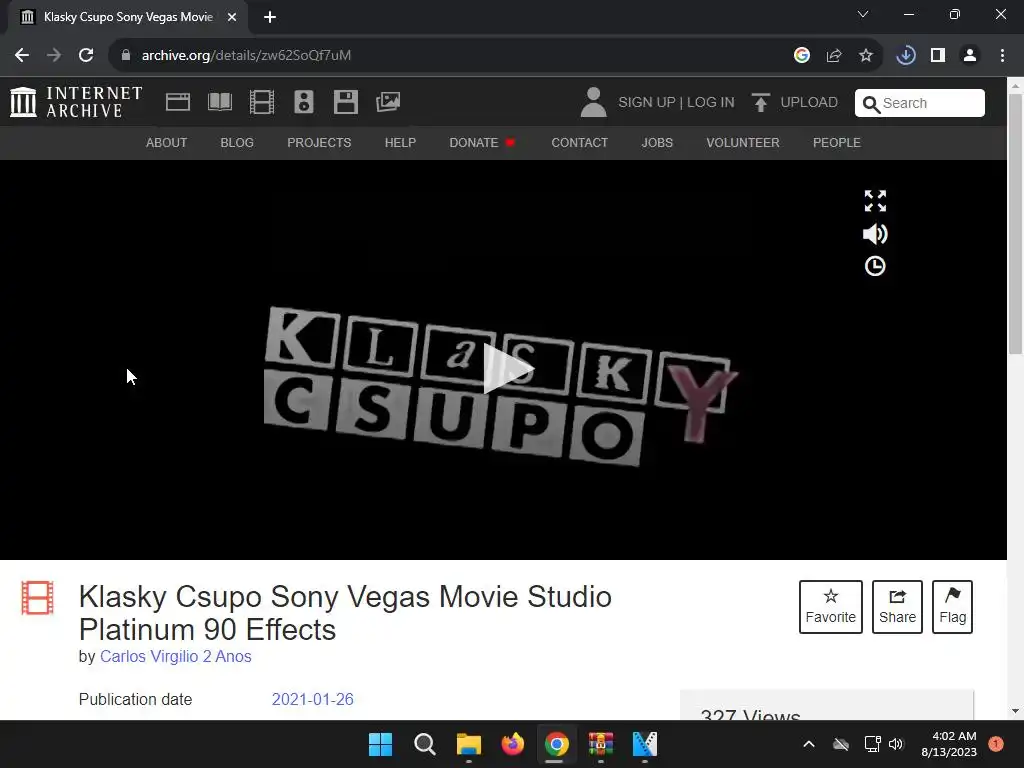Click the page vertical scrollbar thumb
The height and width of the screenshot is (768, 1024).
click(x=1015, y=224)
